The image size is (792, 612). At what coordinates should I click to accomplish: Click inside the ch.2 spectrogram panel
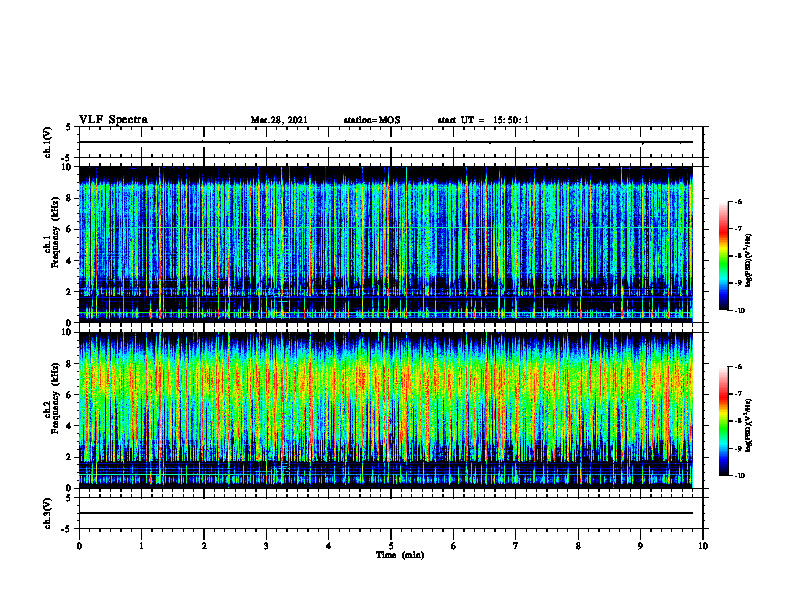pos(386,410)
